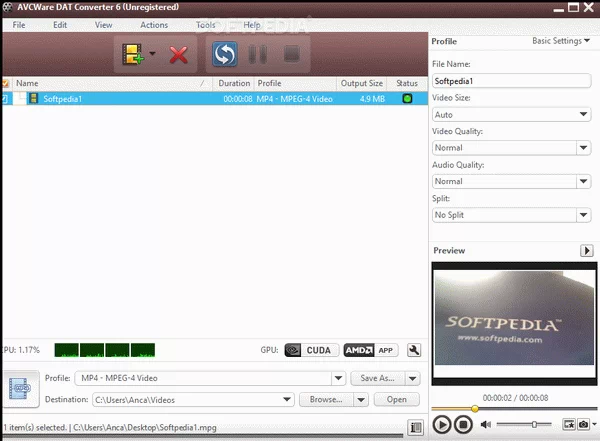Click the Softpedia1 video file icon
Screen dimensions: 600x441
coord(34,98)
